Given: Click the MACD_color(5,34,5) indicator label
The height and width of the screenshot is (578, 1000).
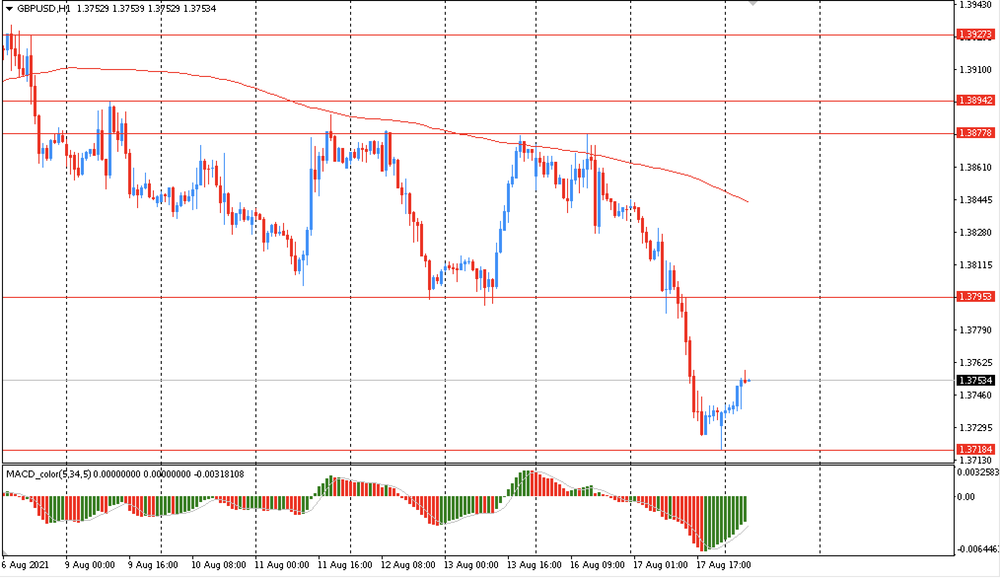Looking at the screenshot, I should pyautogui.click(x=48, y=474).
